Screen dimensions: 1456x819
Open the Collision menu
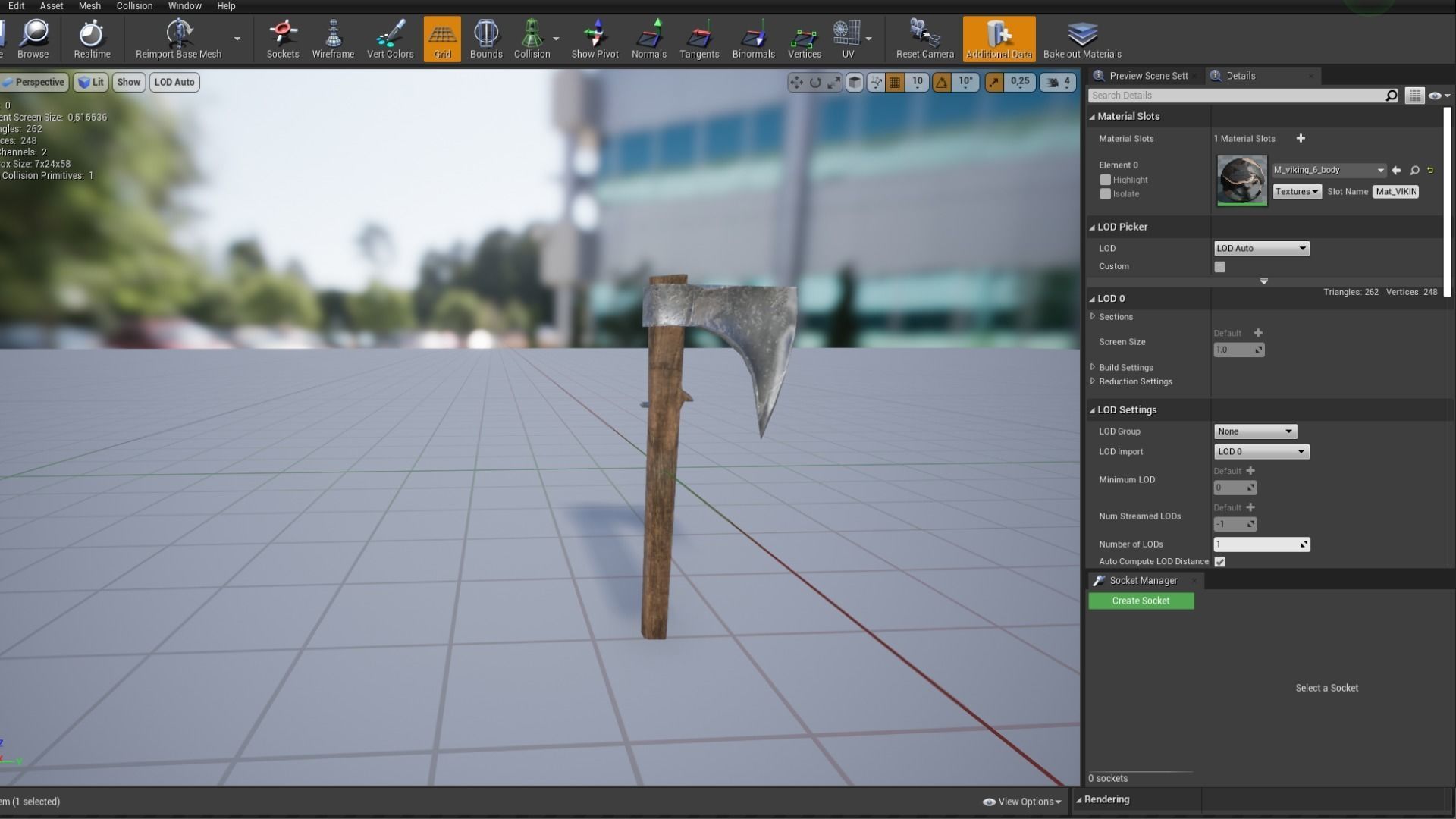click(x=134, y=6)
